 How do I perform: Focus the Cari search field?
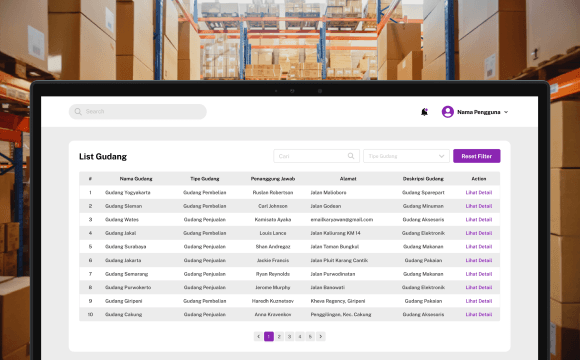pyautogui.click(x=316, y=156)
